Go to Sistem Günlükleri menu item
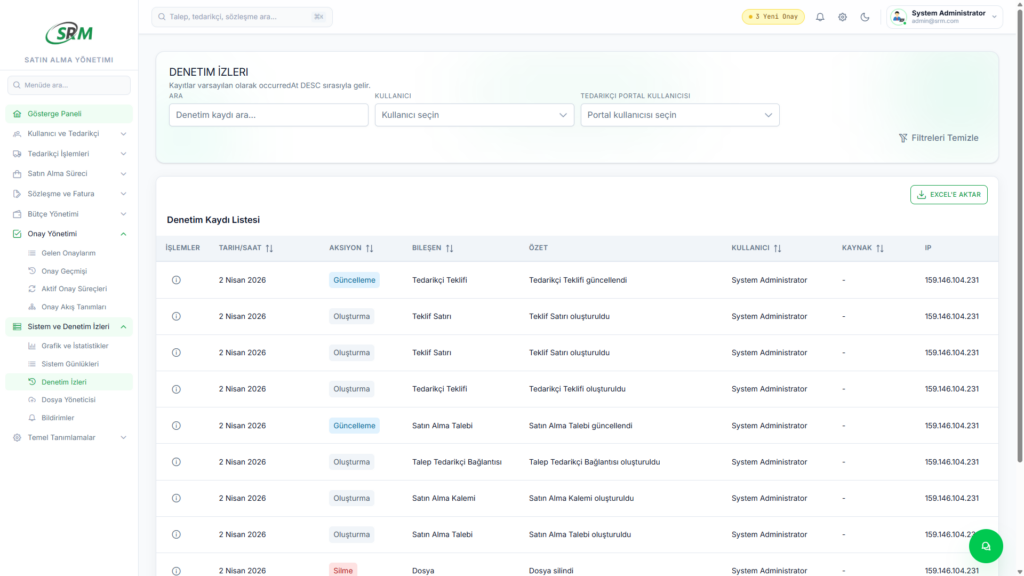This screenshot has height=576, width=1024. tap(69, 364)
